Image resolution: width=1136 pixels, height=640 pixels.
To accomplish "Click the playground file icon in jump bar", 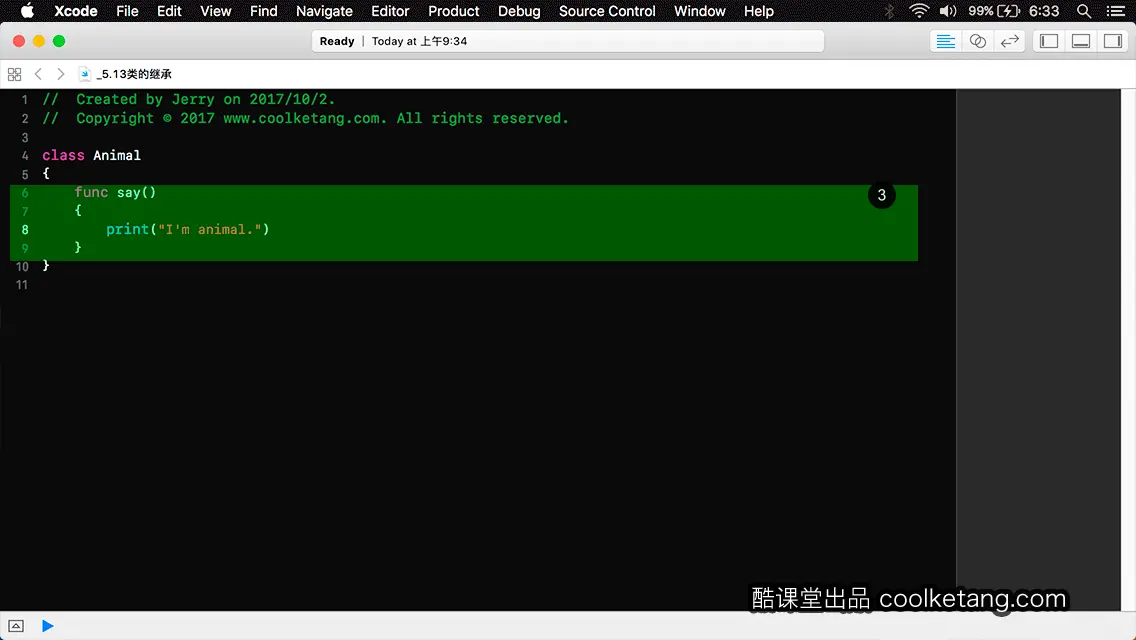I will pyautogui.click(x=85, y=74).
